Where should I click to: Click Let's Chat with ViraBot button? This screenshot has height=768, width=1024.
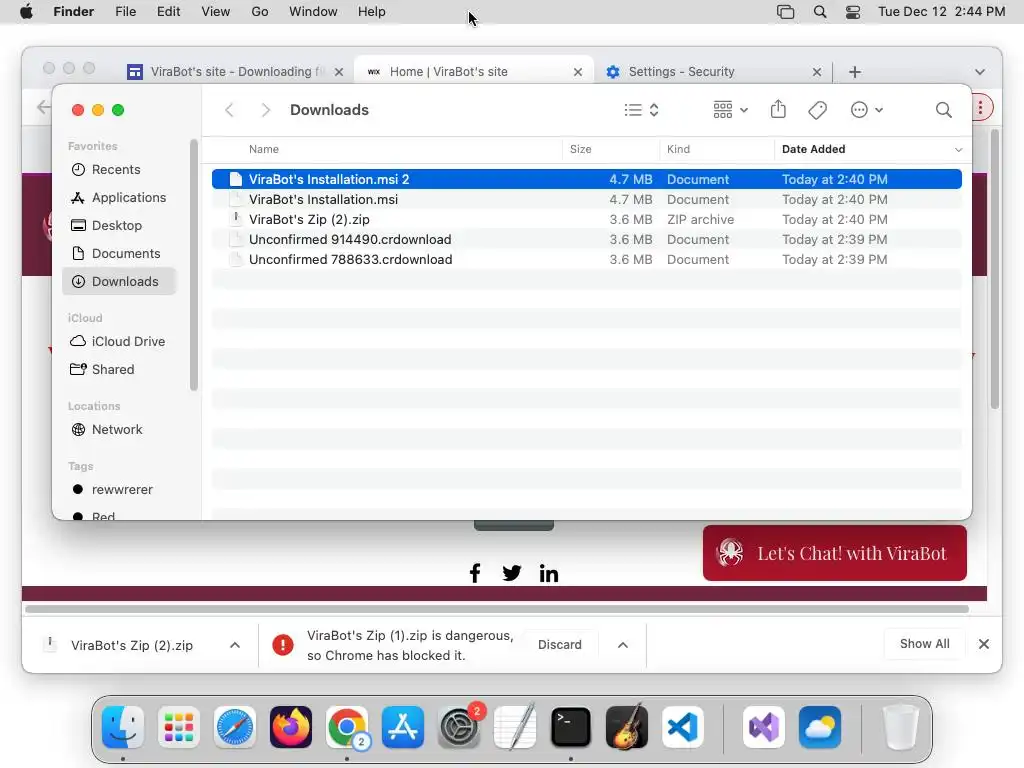pos(835,553)
